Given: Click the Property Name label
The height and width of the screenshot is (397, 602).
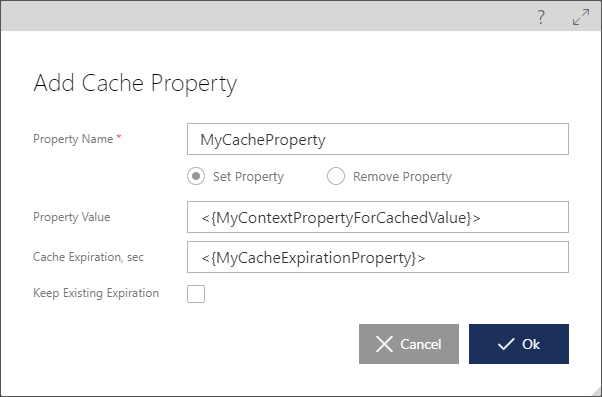Looking at the screenshot, I should click(73, 139).
